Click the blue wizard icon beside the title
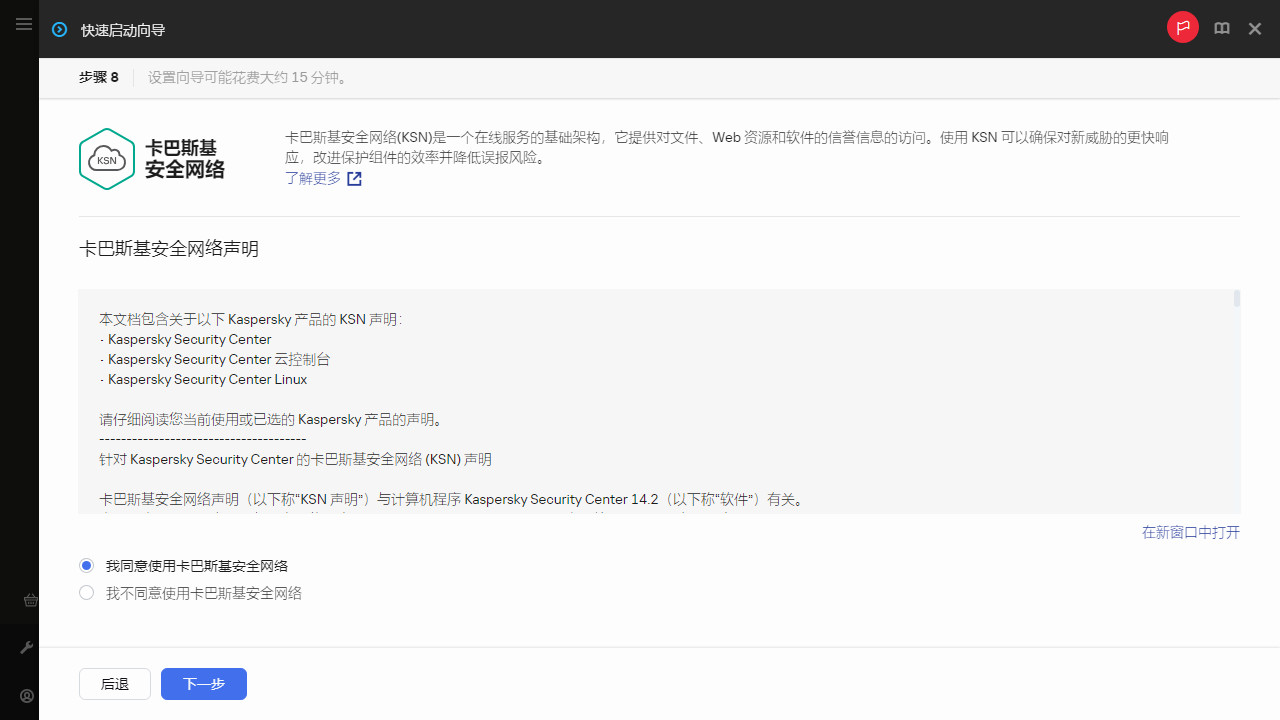This screenshot has width=1280, height=720. [59, 29]
